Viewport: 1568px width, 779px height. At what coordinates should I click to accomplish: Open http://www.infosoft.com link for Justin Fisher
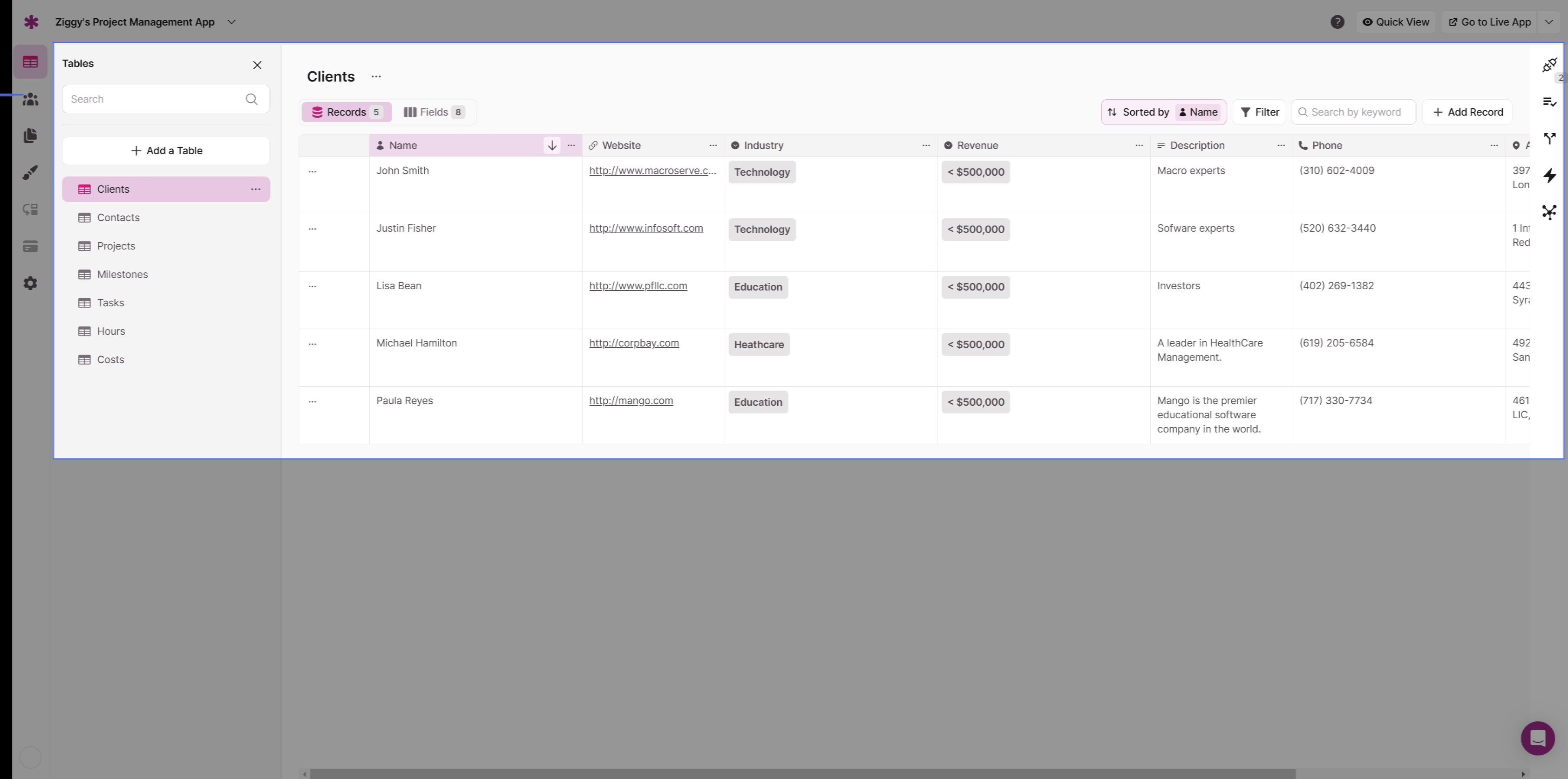pyautogui.click(x=646, y=228)
